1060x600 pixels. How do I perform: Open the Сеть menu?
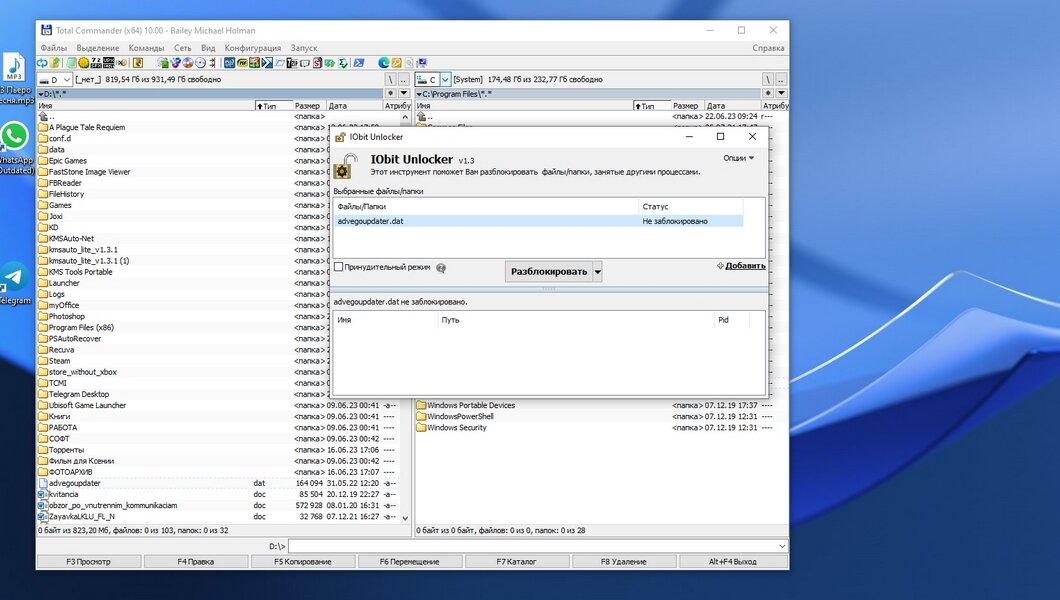[x=183, y=48]
